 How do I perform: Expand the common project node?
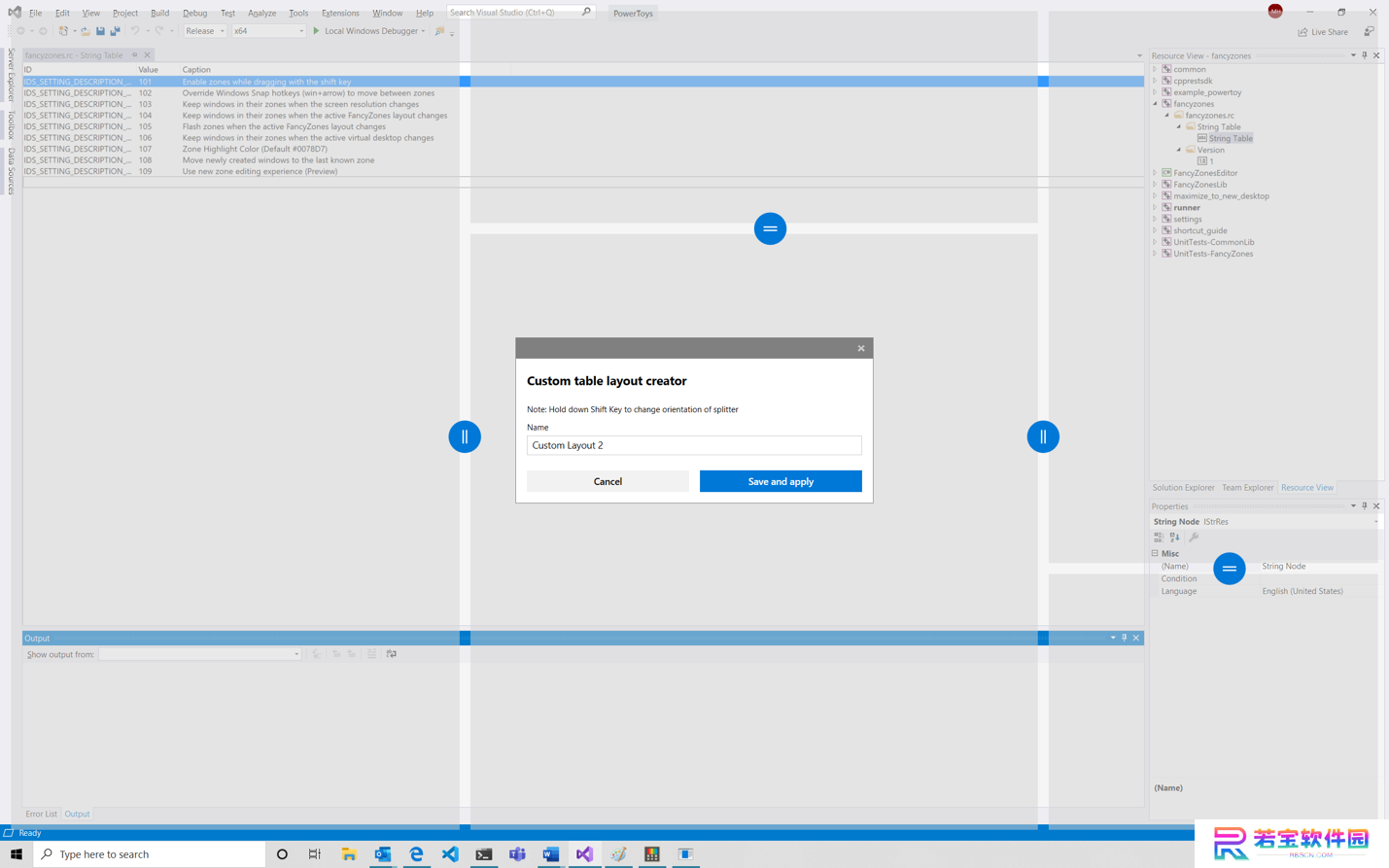[x=1155, y=69]
